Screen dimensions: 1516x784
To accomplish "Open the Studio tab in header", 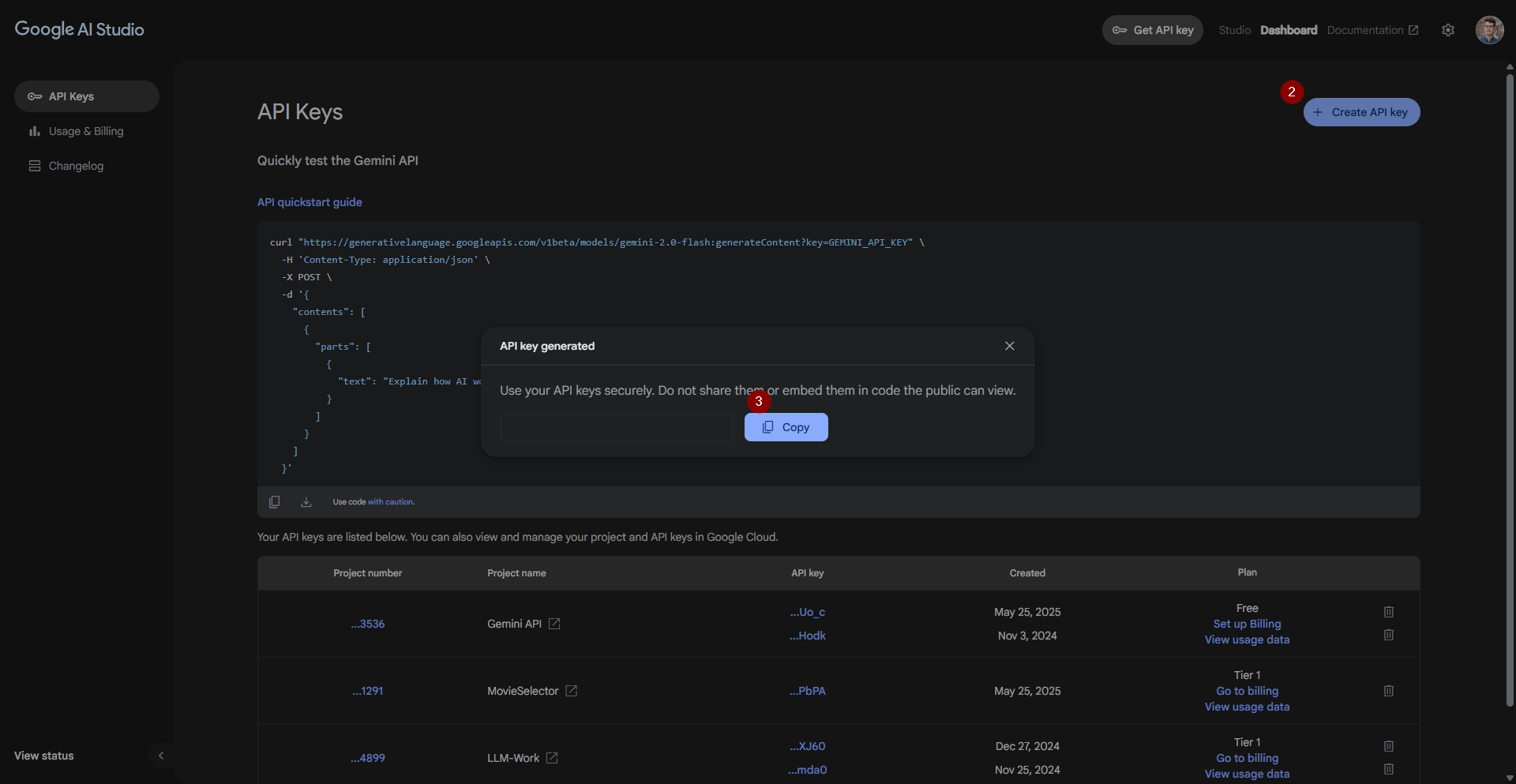I will tap(1234, 30).
